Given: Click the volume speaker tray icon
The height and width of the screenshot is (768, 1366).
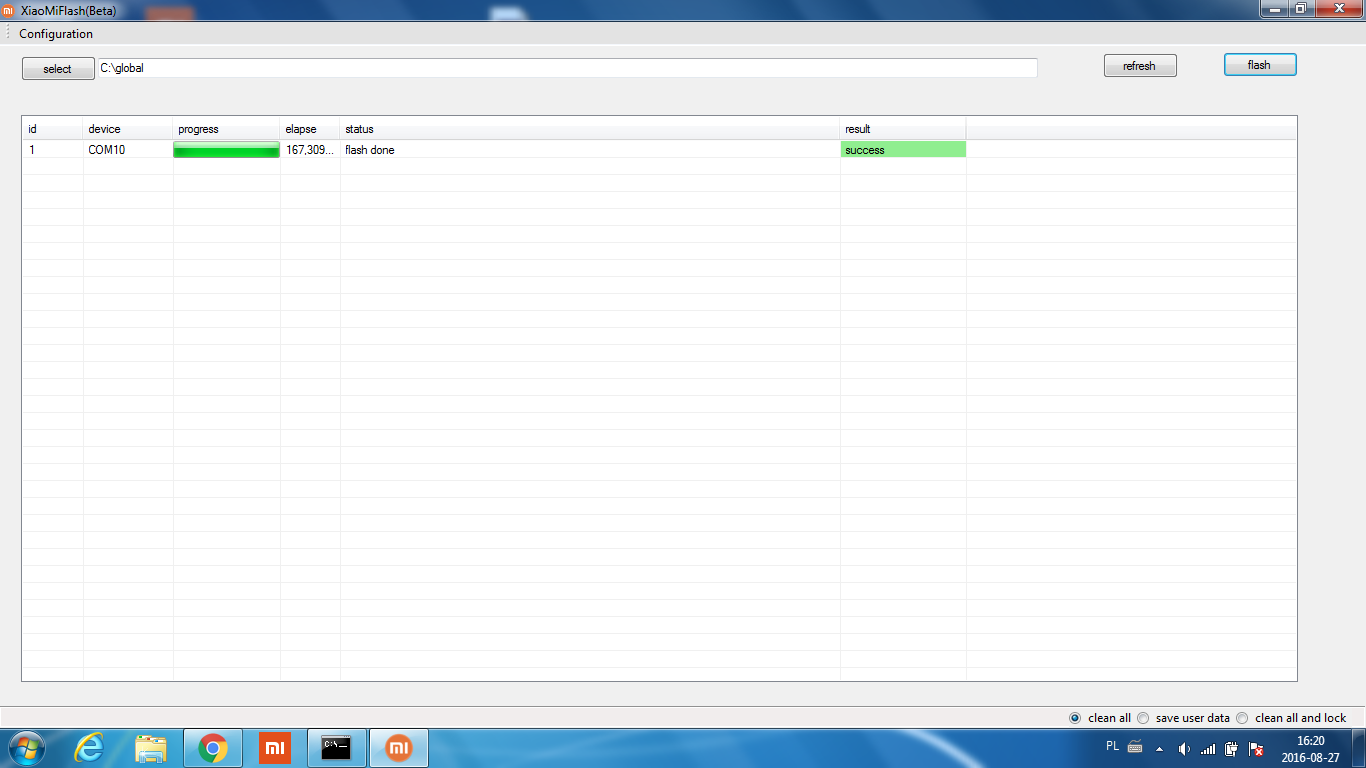Looking at the screenshot, I should [x=1184, y=748].
